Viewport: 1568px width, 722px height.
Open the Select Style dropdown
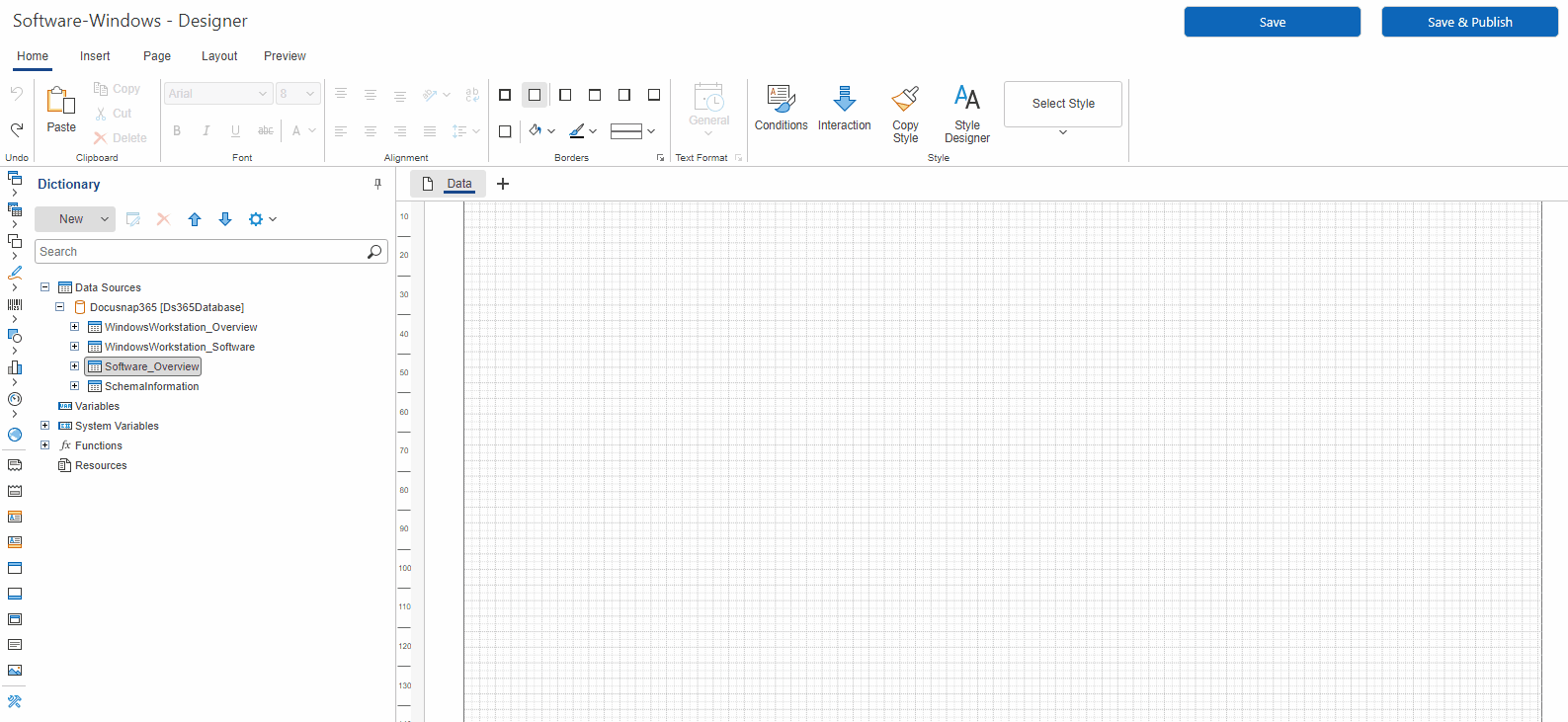click(x=1062, y=105)
